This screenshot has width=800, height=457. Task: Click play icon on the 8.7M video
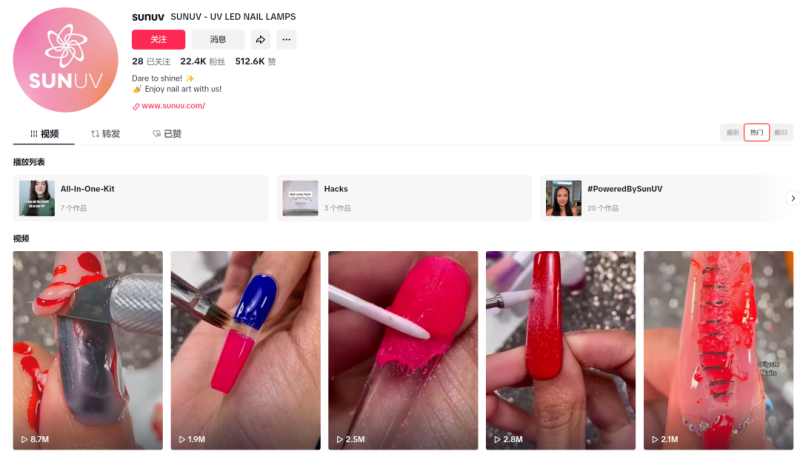tap(24, 439)
